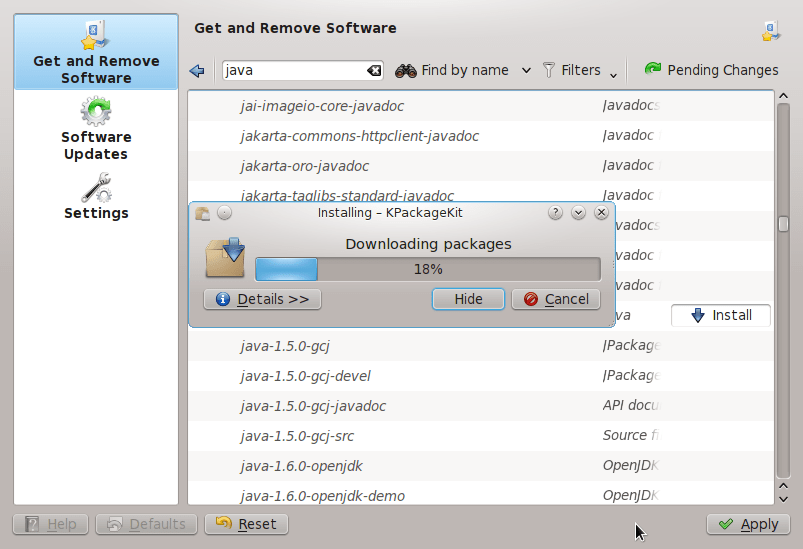Image resolution: width=803 pixels, height=549 pixels.
Task: Click the package icon in header corner
Action: coord(771,31)
